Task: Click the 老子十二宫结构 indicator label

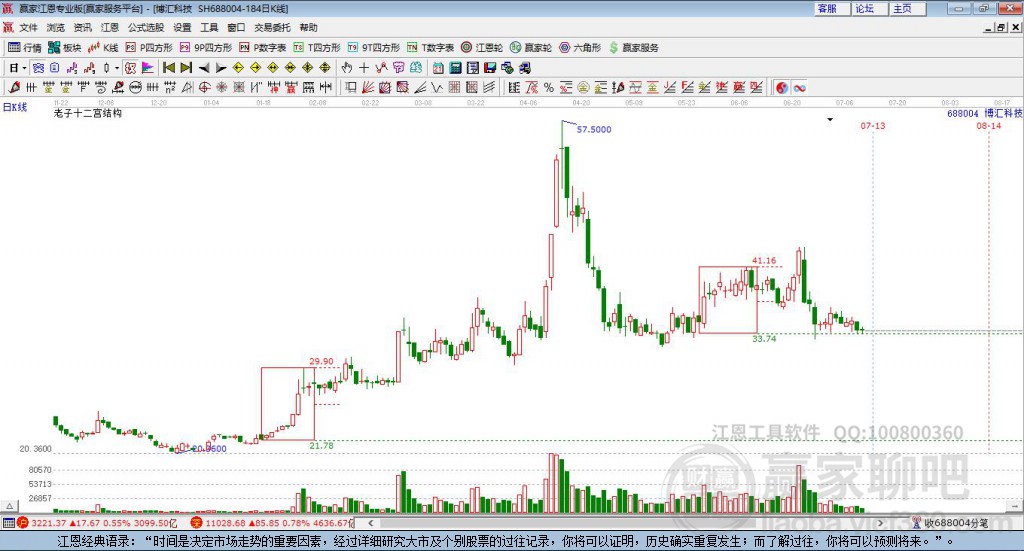Action: point(88,113)
